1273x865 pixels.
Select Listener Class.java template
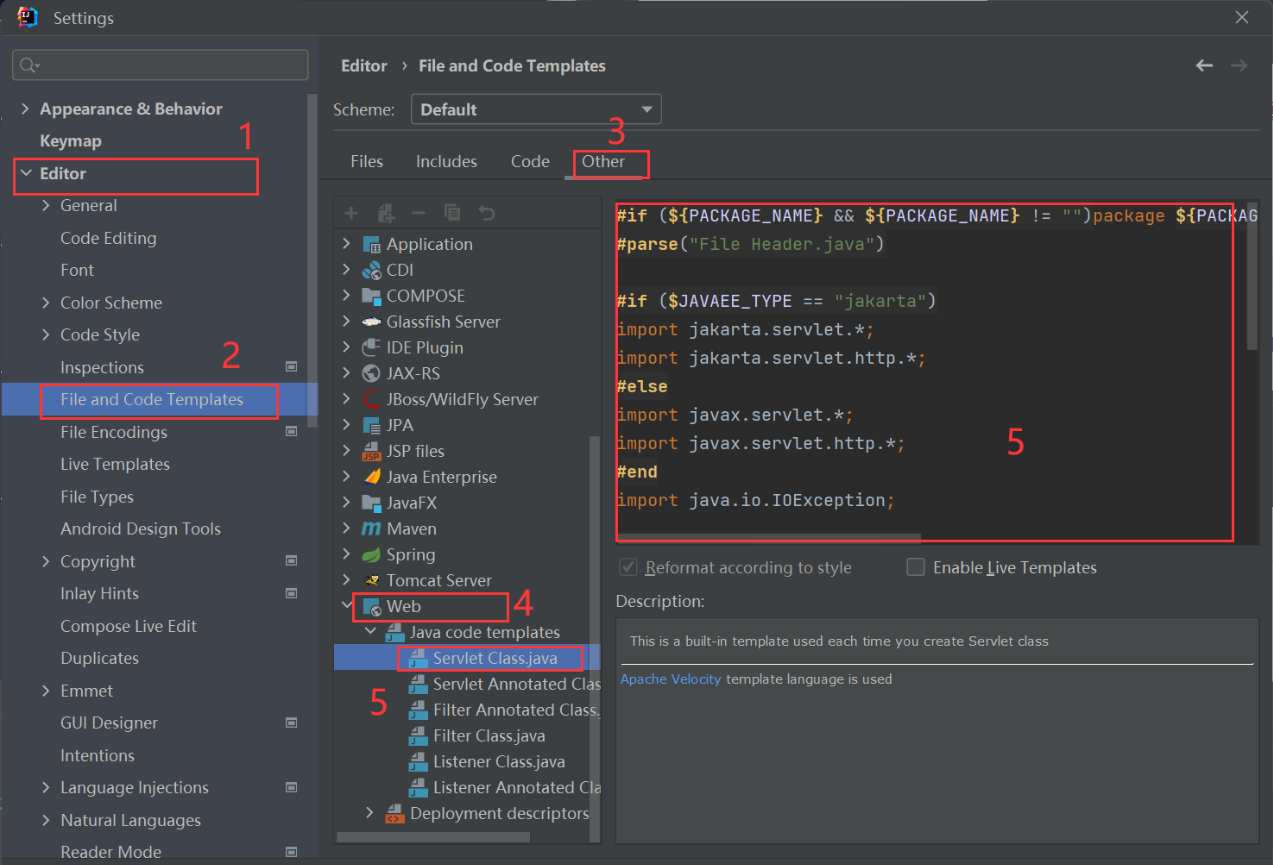tap(499, 762)
